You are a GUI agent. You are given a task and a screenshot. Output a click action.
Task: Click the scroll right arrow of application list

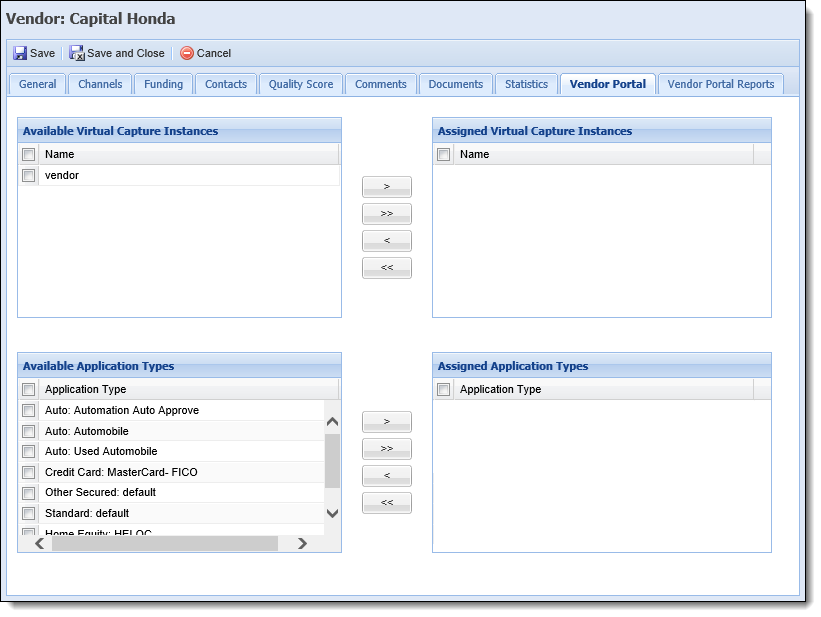[302, 544]
